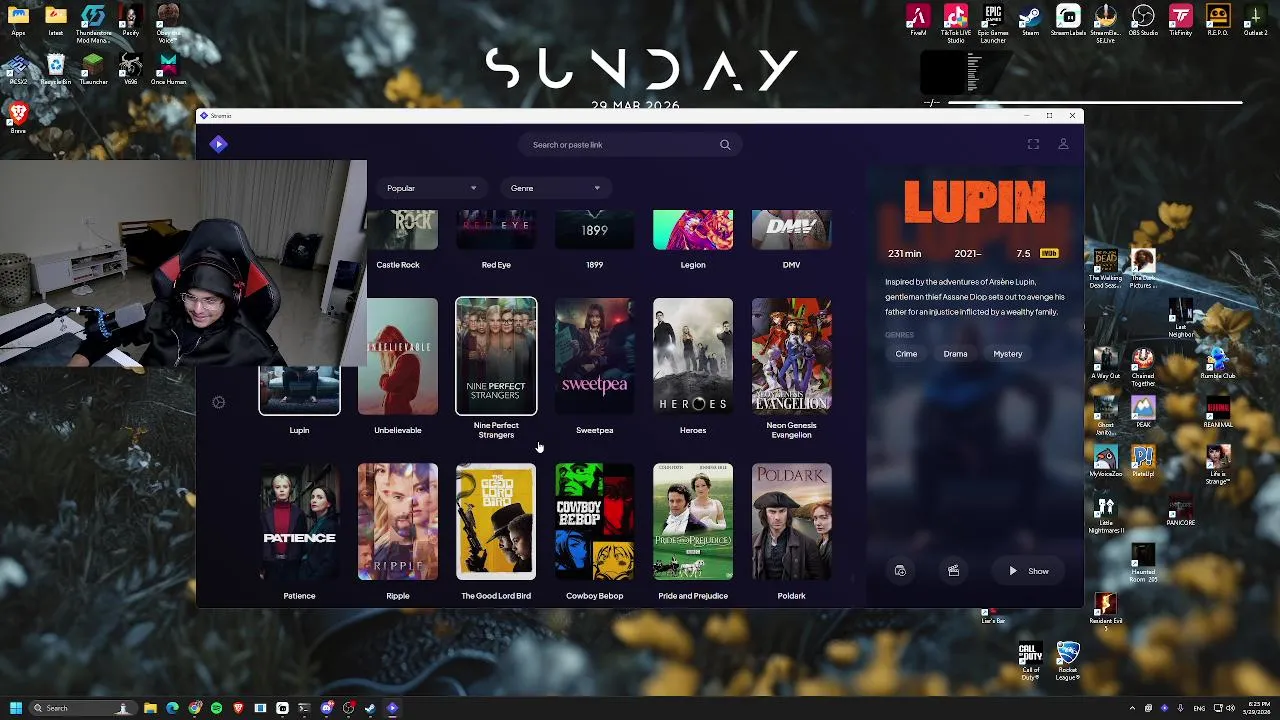Toggle fullscreen mode icon in Stremio
Image resolution: width=1280 pixels, height=720 pixels.
coord(1033,145)
